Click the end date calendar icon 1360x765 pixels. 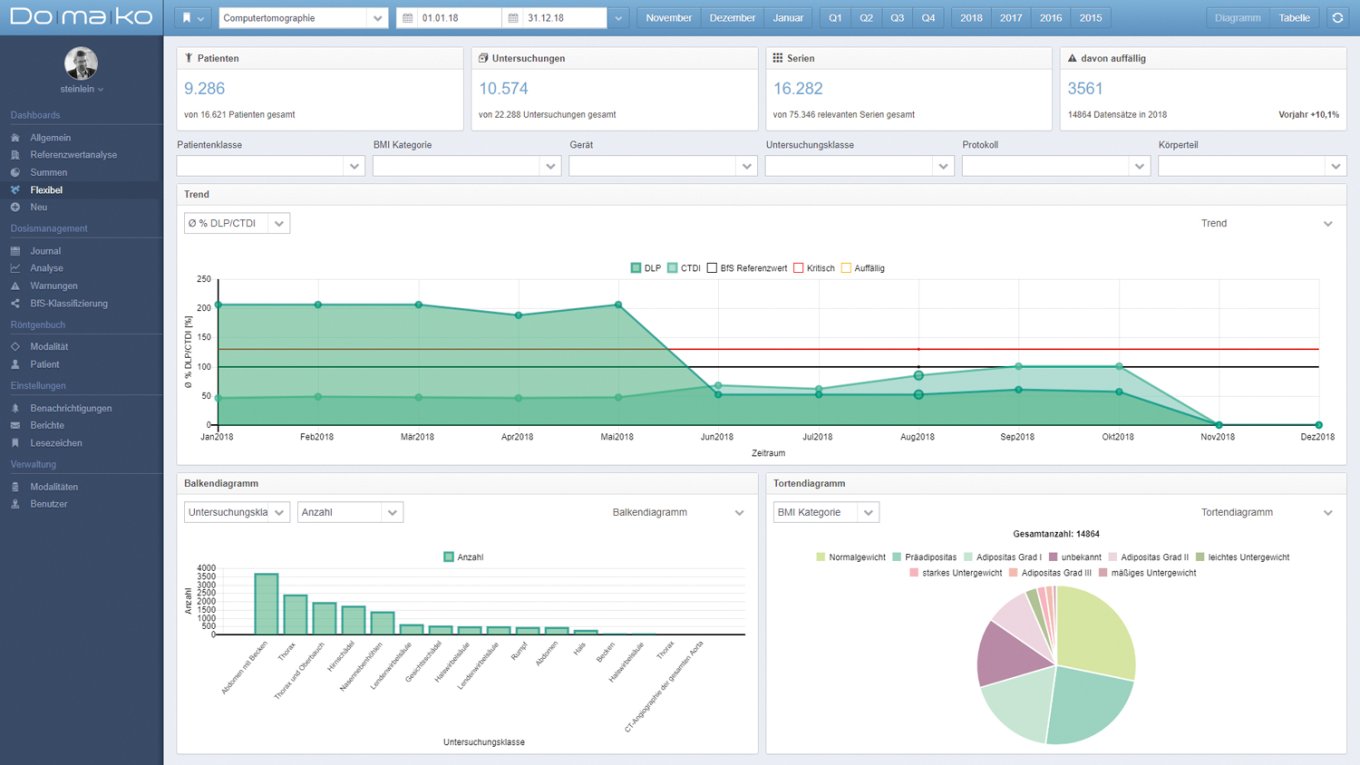point(512,18)
